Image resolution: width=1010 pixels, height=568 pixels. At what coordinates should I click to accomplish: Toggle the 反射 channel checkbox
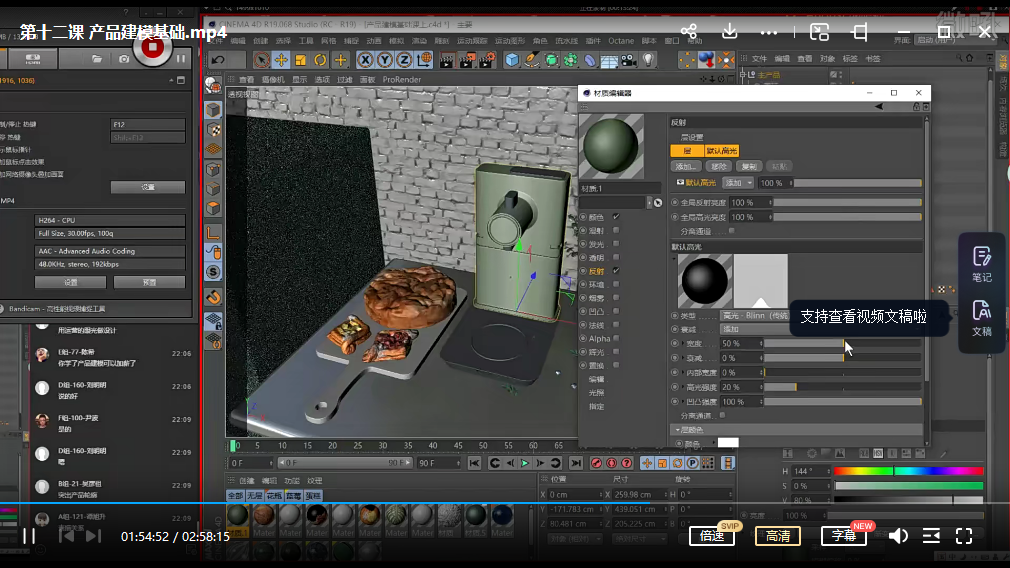point(616,271)
